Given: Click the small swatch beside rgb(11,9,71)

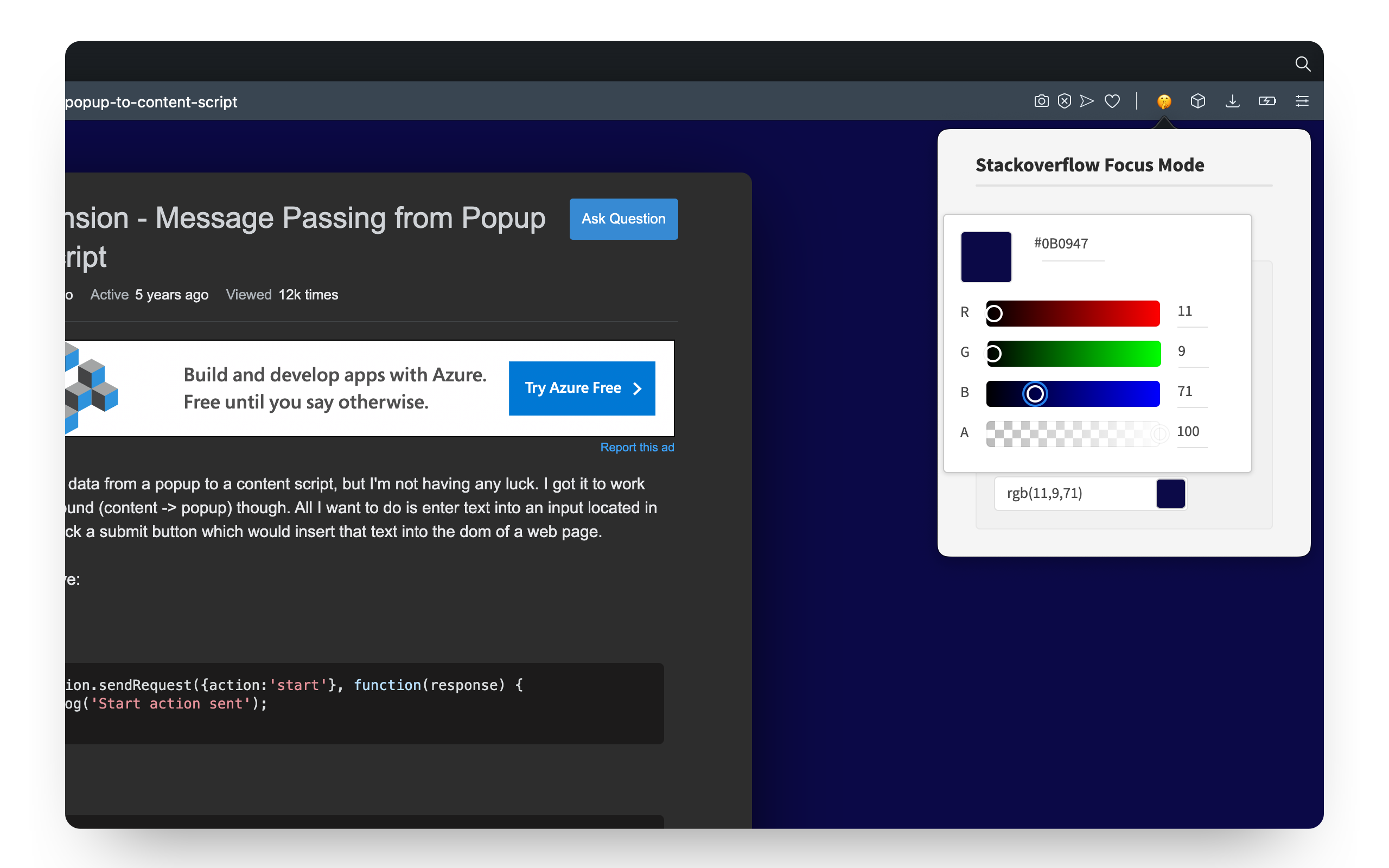Looking at the screenshot, I should click(1170, 494).
